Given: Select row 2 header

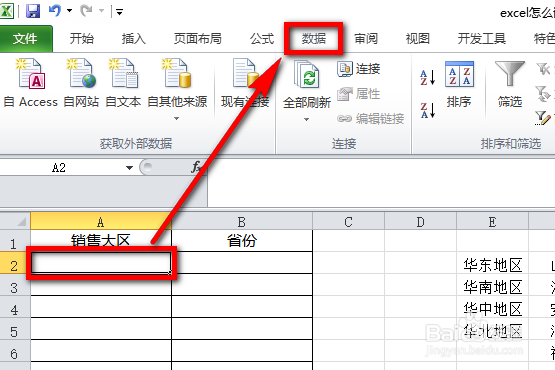Looking at the screenshot, I should tap(15, 263).
